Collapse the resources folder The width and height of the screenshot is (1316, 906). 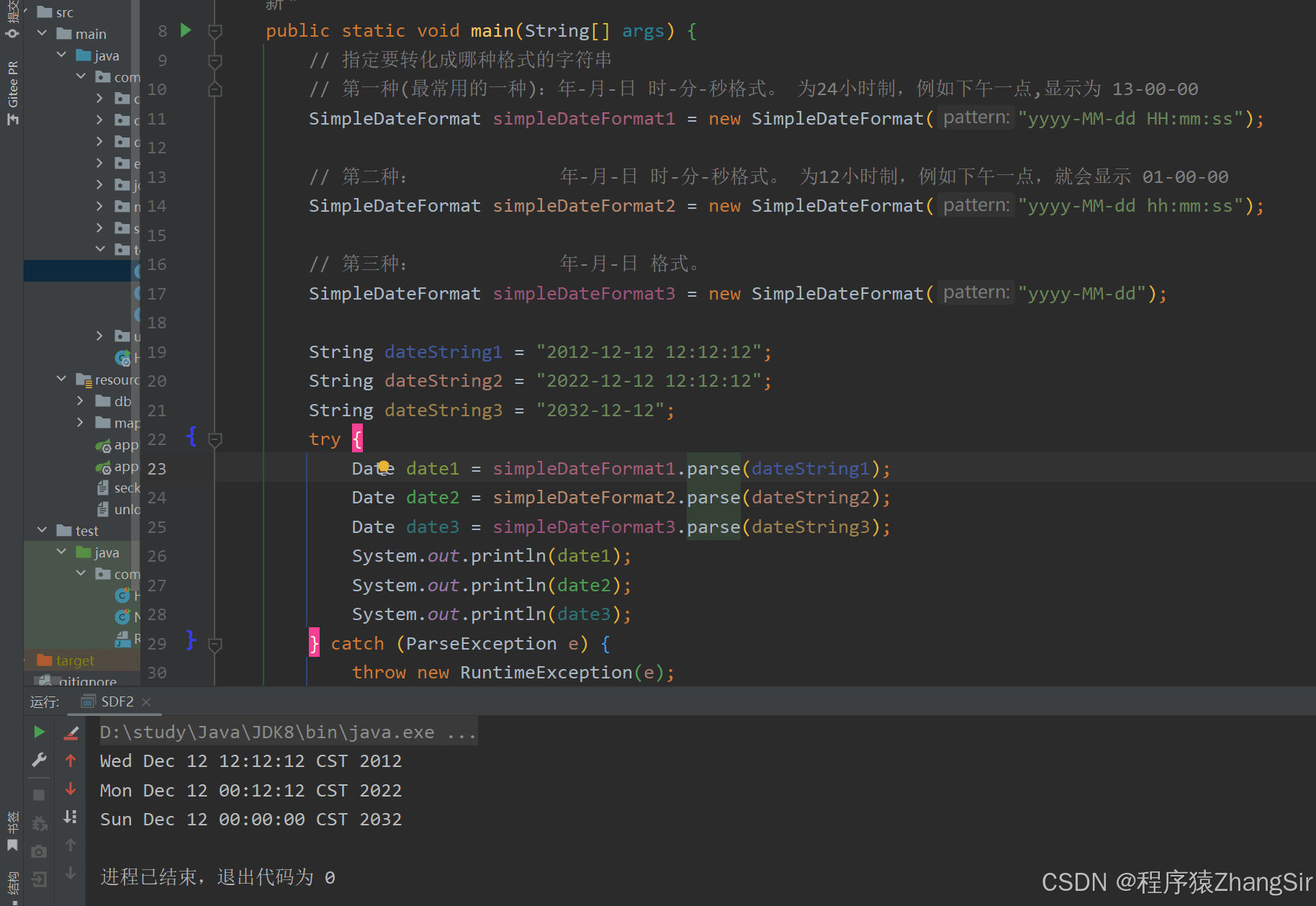pos(62,379)
